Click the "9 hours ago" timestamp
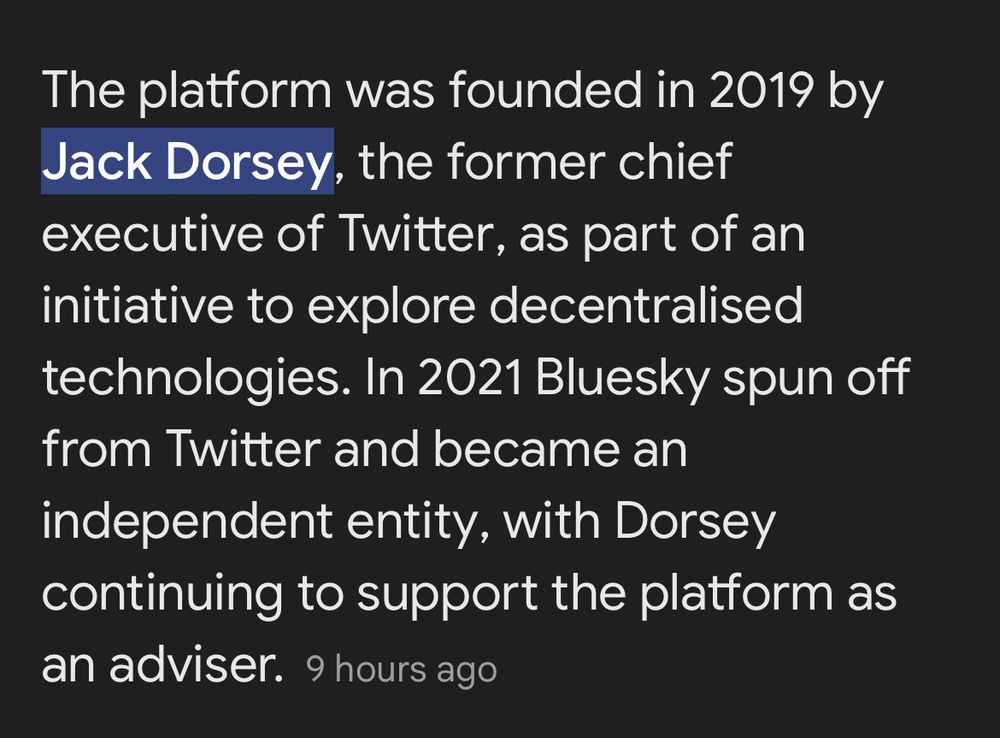Image resolution: width=1000 pixels, height=738 pixels. pos(401,670)
